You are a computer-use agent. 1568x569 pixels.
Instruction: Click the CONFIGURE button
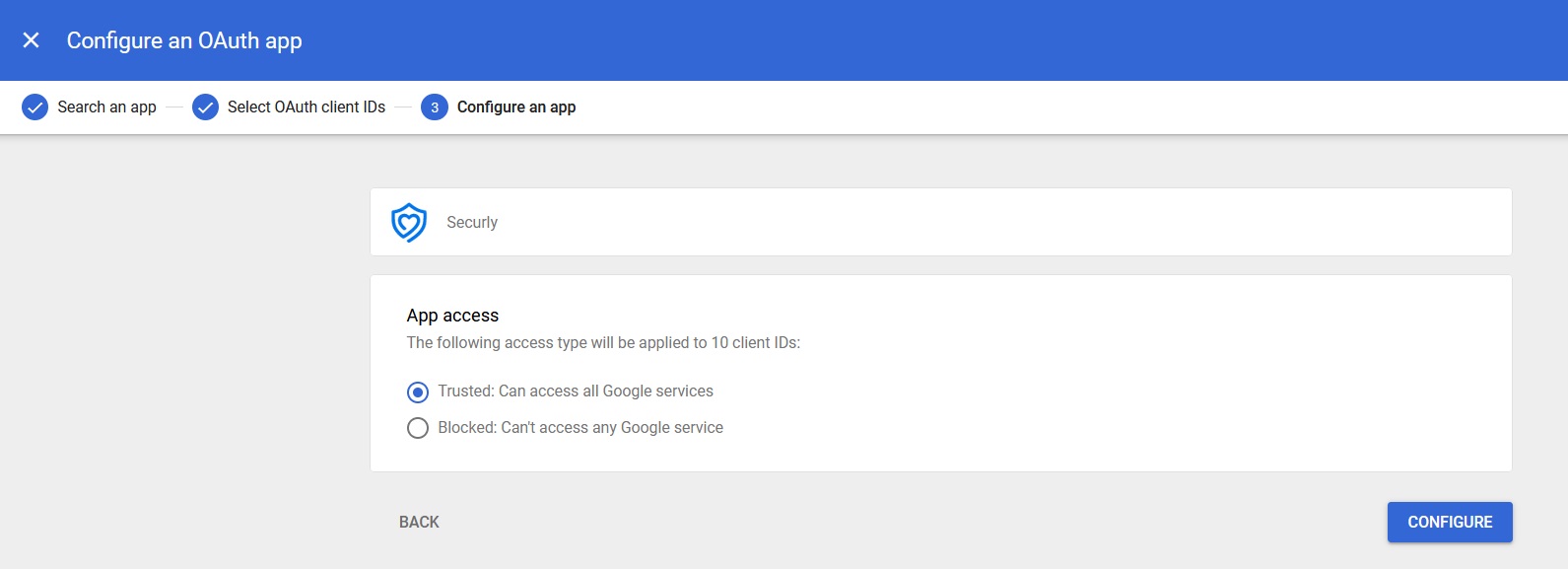coord(1450,523)
